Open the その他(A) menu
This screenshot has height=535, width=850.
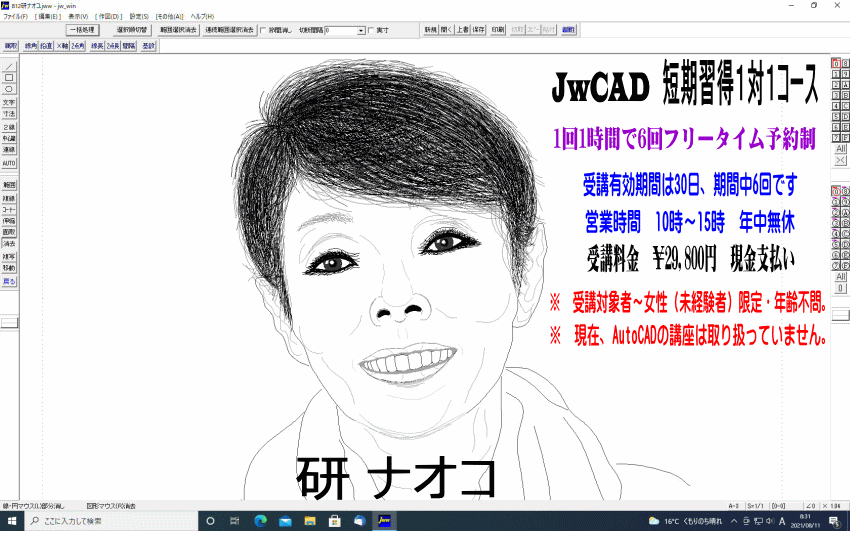coord(170,16)
